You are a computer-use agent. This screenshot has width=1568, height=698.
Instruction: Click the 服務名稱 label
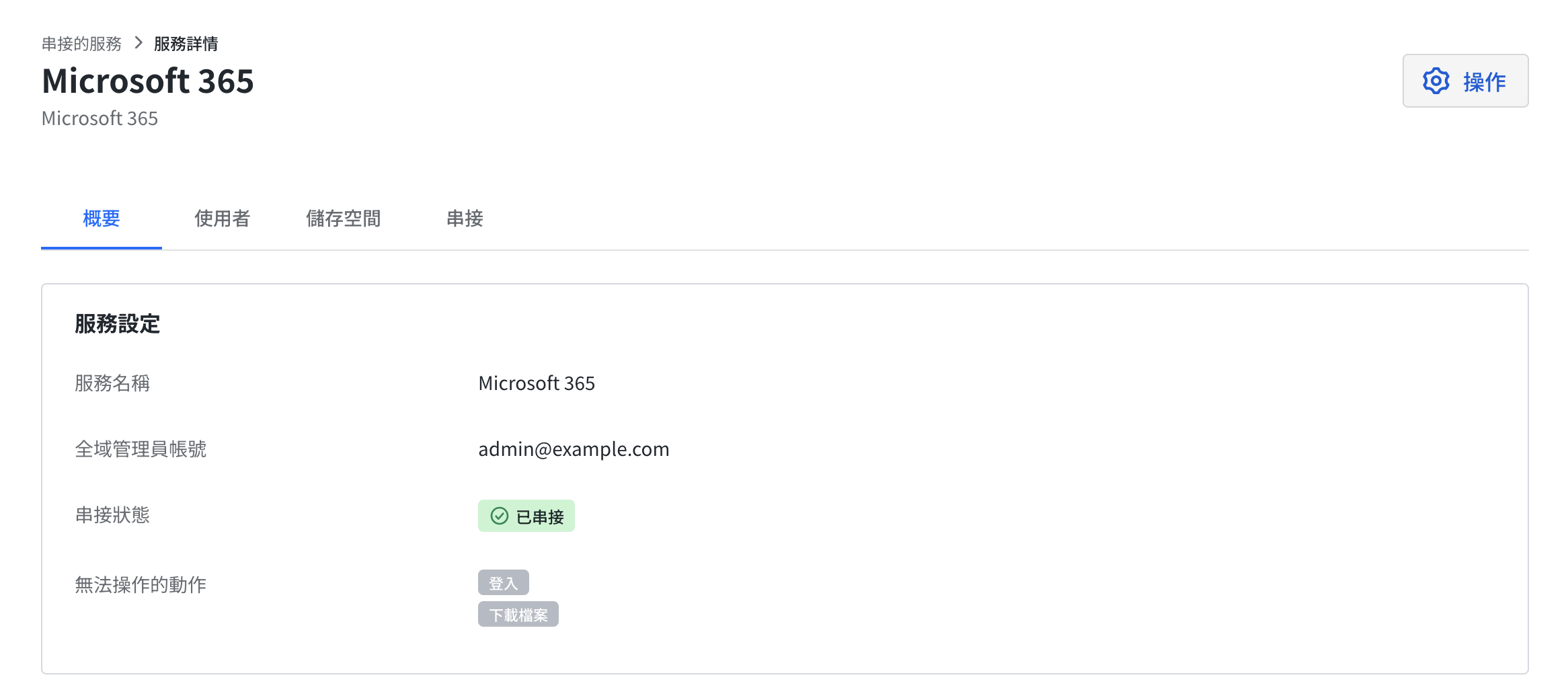112,383
